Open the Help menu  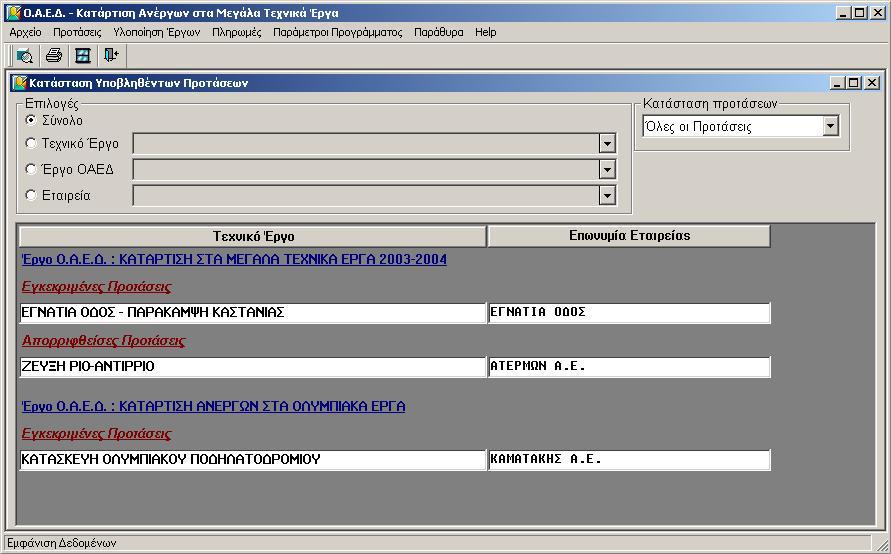pos(486,32)
